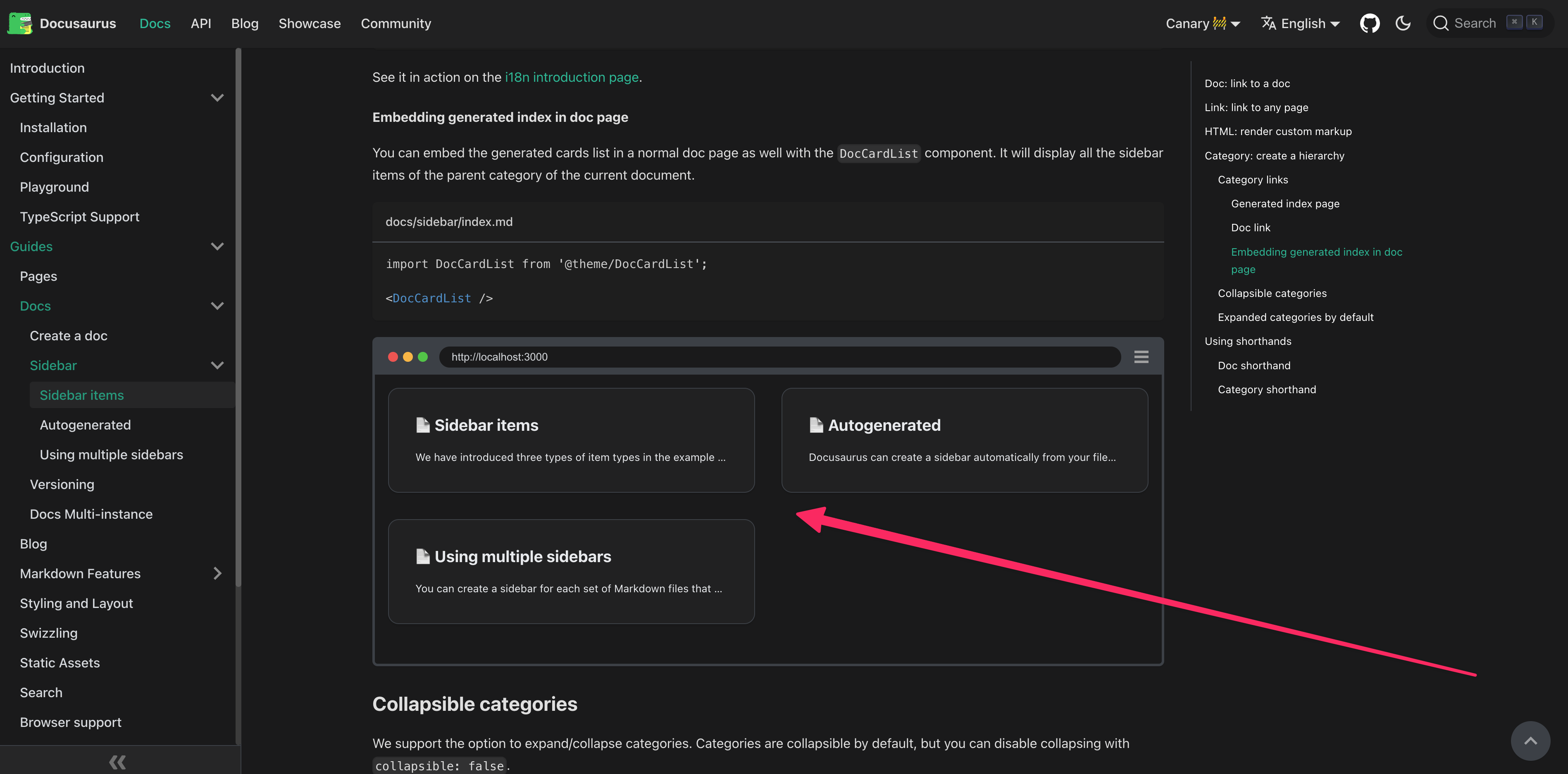Click the document icon on Autogenerated card
1568x774 pixels.
coord(816,425)
